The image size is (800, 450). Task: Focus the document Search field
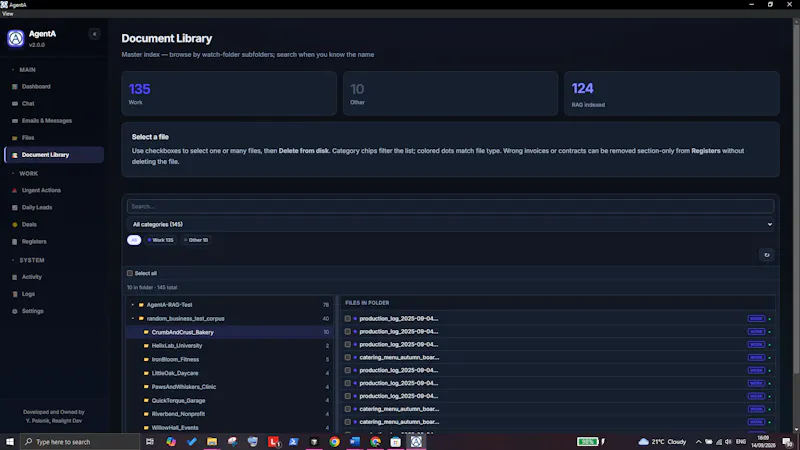(451, 207)
